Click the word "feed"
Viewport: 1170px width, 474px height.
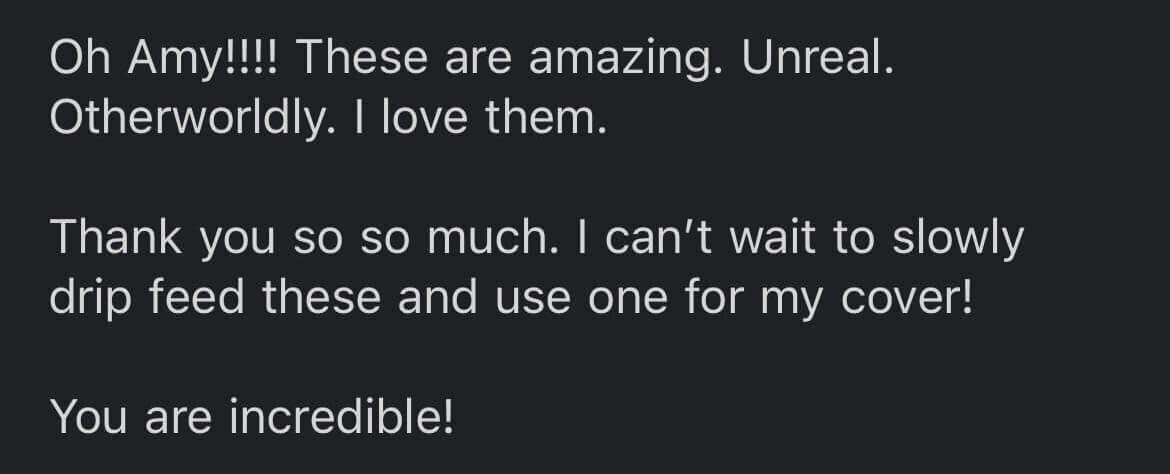point(196,296)
